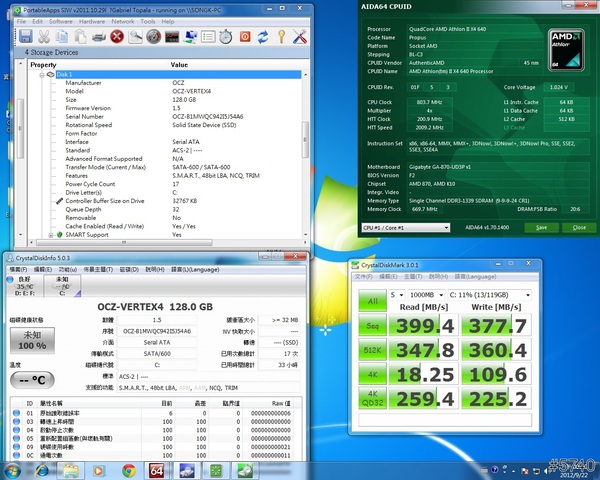Image resolution: width=600 pixels, height=480 pixels.
Task: Open the C: drive selection dropdown in CrystalDiskMark
Action: point(490,295)
